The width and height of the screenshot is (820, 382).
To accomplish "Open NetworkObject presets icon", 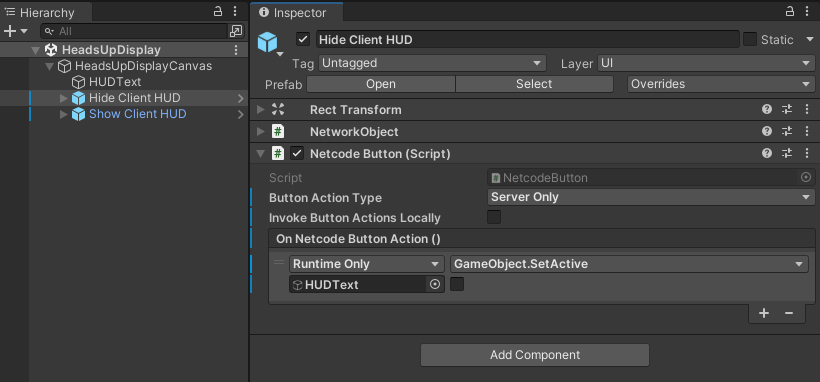I will click(787, 131).
